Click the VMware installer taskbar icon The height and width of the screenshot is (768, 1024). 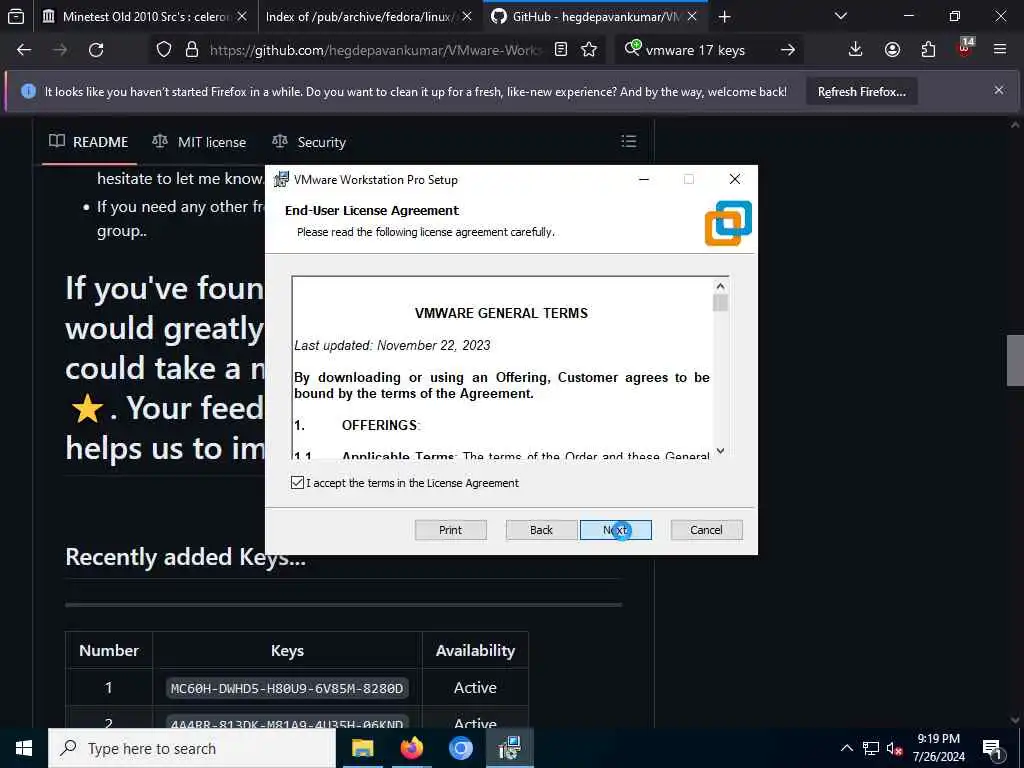(x=509, y=748)
